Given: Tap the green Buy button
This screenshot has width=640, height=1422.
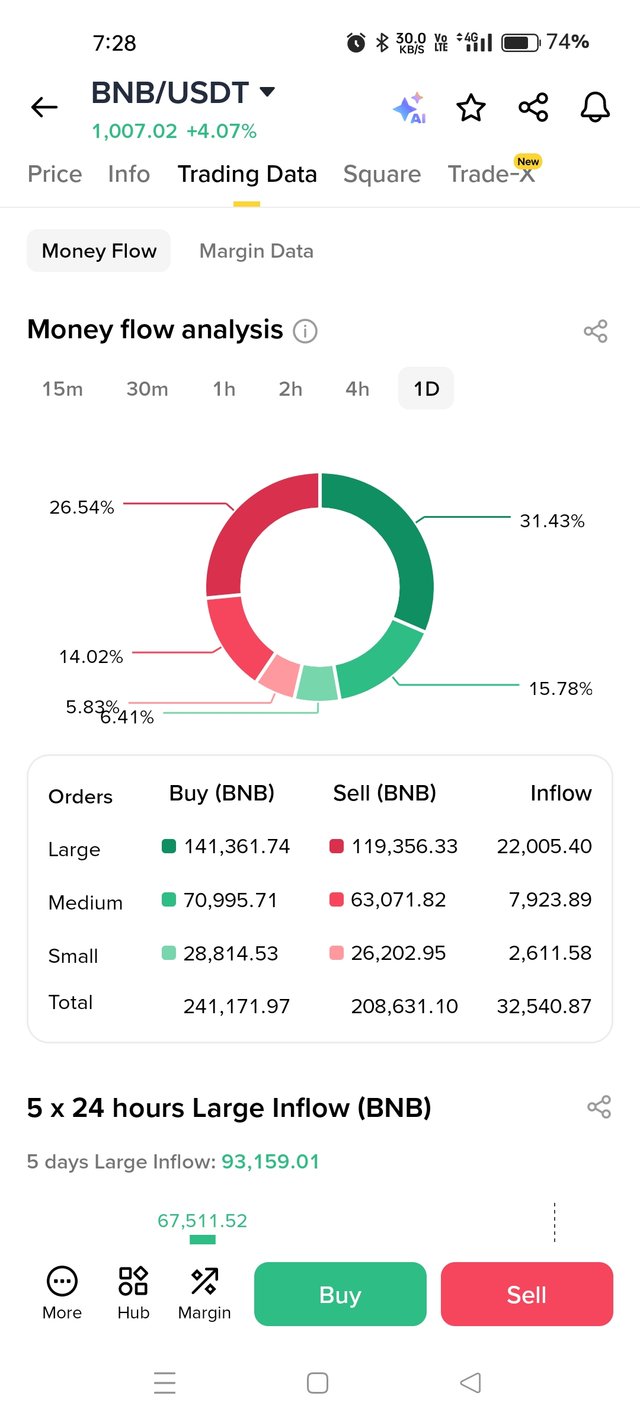Looking at the screenshot, I should click(340, 1294).
